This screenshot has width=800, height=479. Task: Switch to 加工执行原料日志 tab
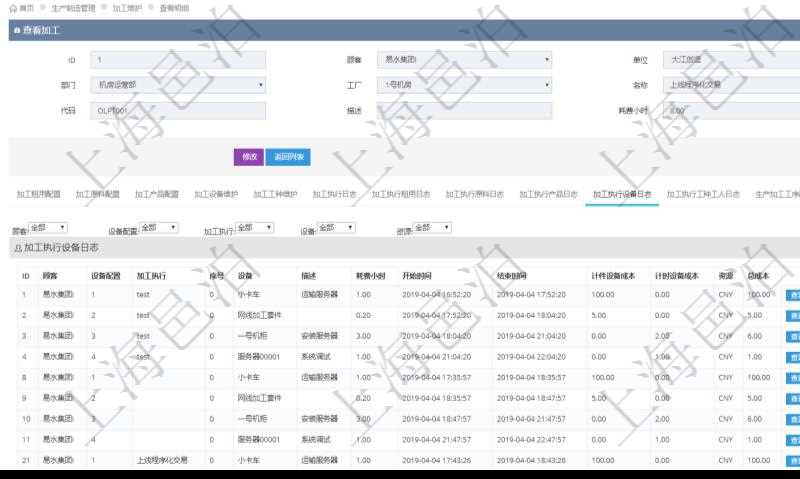(475, 194)
